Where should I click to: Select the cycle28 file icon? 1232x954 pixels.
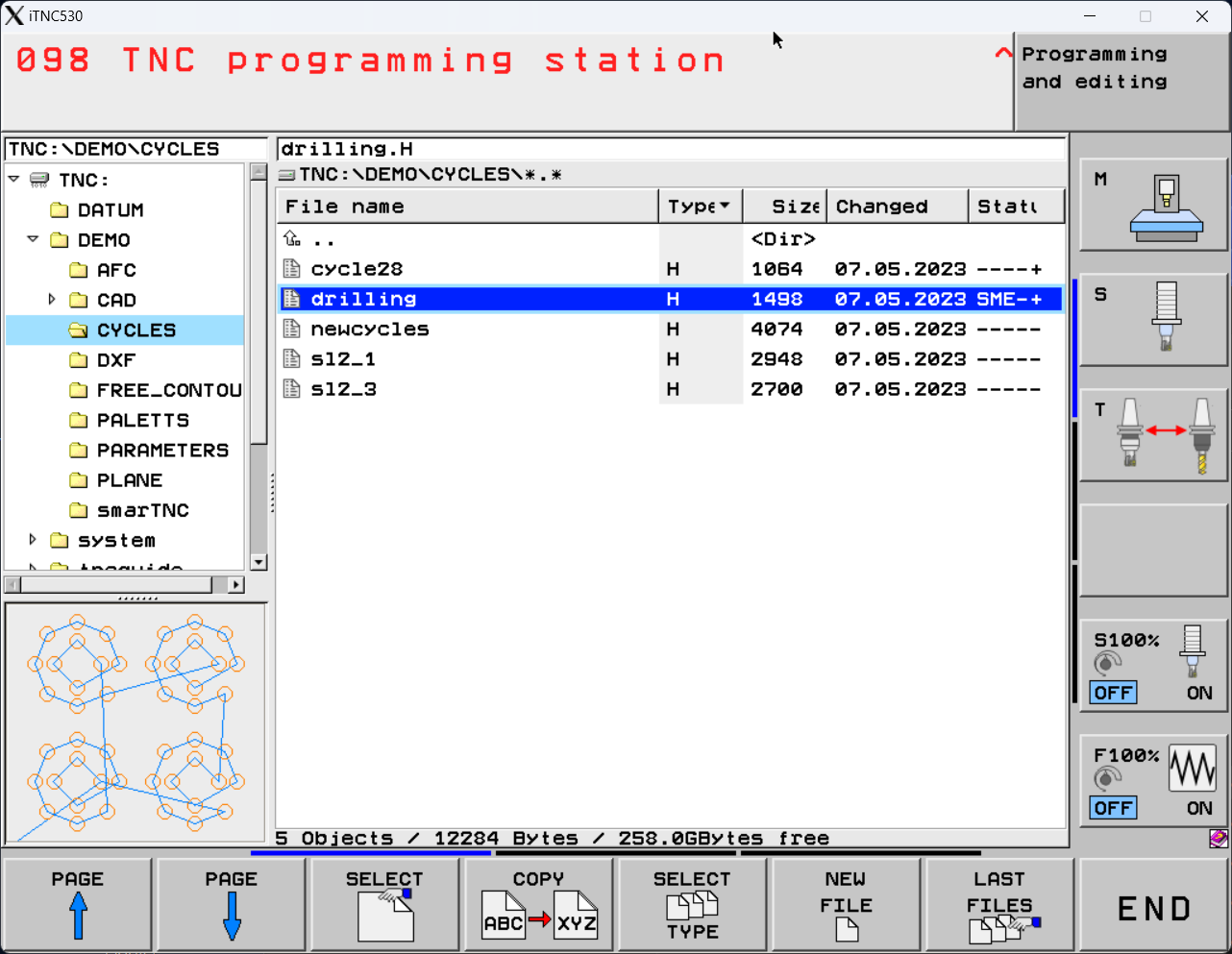(292, 269)
